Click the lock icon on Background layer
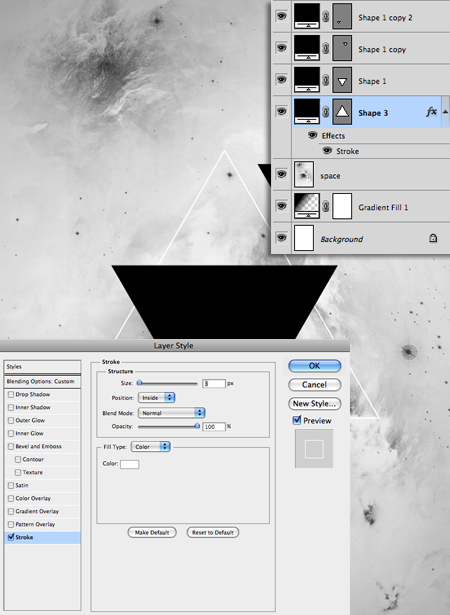Image resolution: width=450 pixels, height=615 pixels. coord(433,238)
